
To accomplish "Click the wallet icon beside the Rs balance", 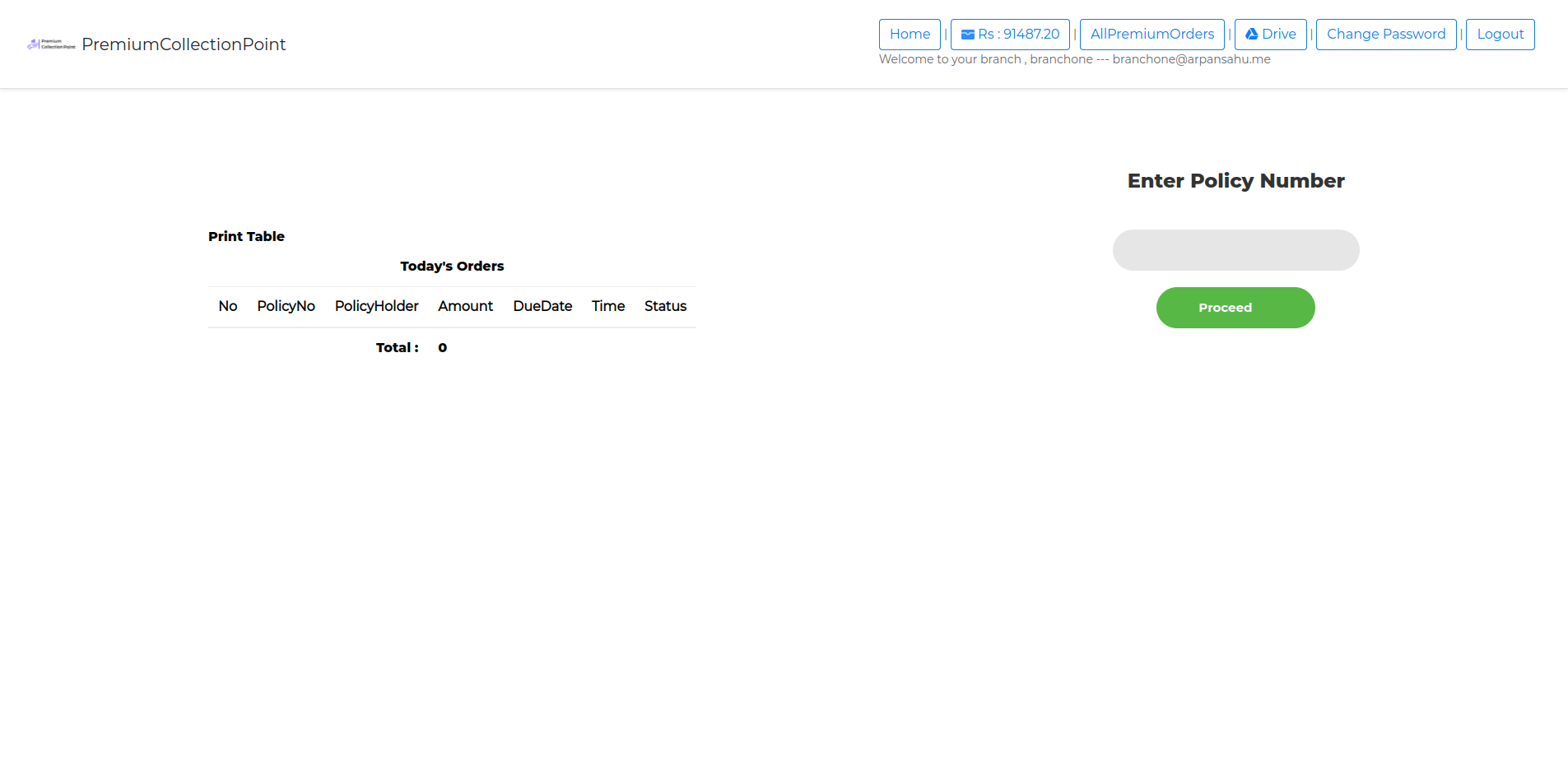I will click(968, 35).
